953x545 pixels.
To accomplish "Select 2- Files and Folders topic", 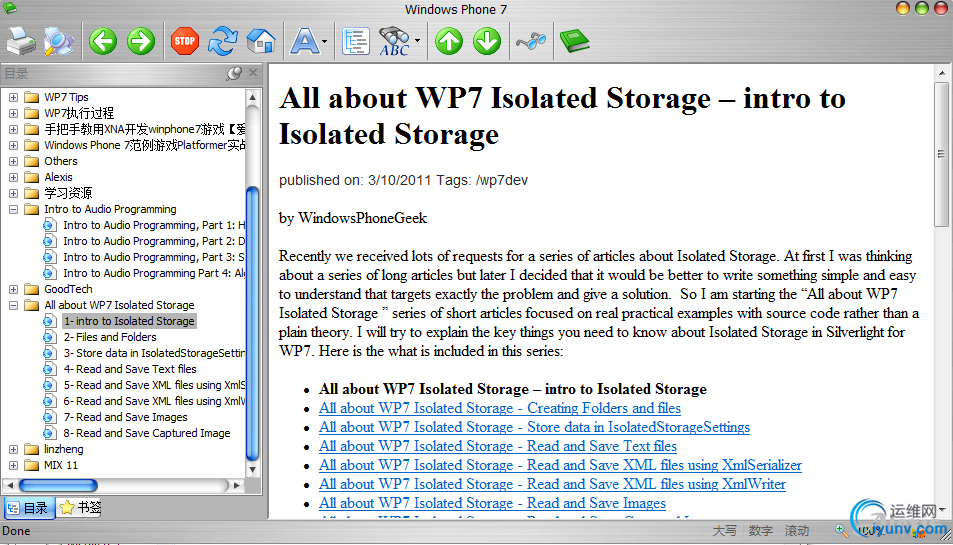I will 110,337.
